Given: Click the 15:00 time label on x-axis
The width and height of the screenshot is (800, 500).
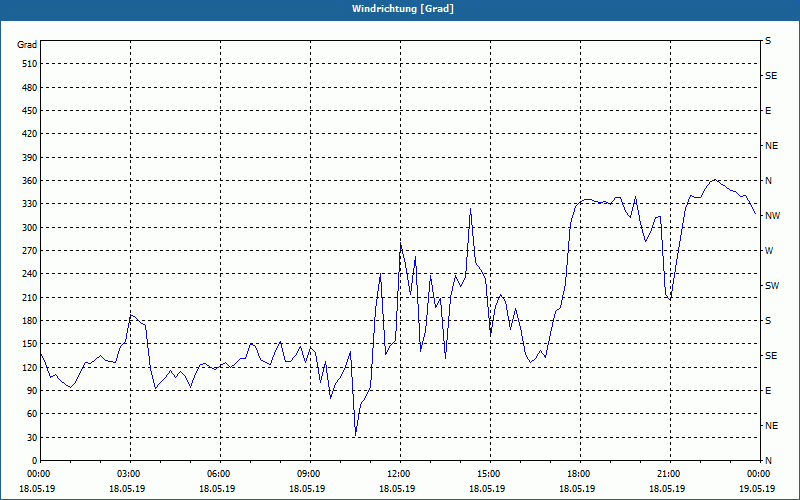Looking at the screenshot, I should pyautogui.click(x=490, y=474).
